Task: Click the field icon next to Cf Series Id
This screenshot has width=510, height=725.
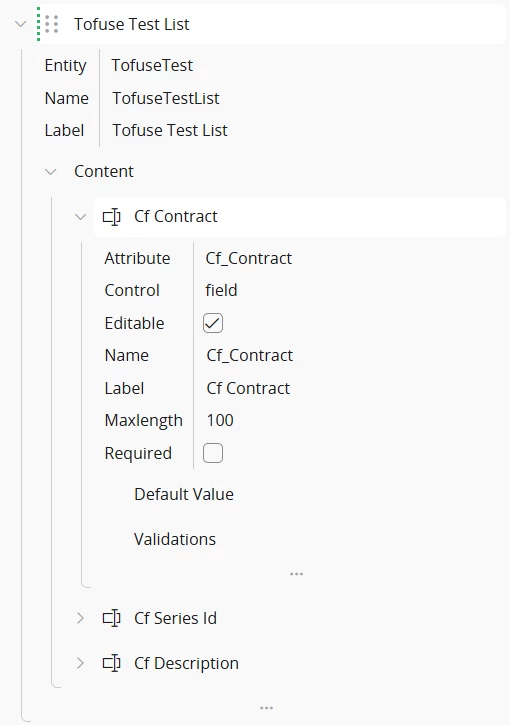Action: click(111, 618)
